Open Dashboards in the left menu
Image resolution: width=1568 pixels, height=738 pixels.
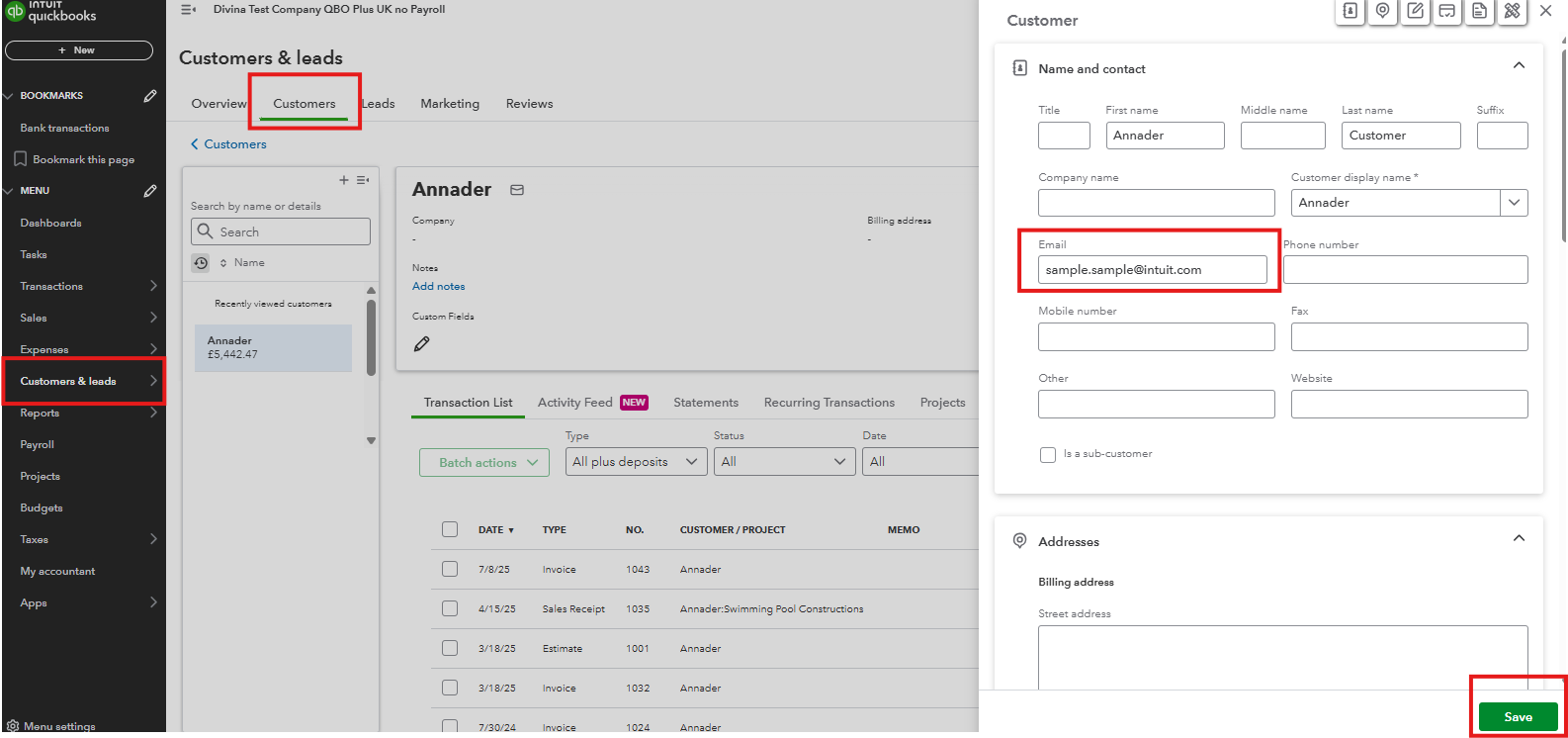pyautogui.click(x=51, y=223)
